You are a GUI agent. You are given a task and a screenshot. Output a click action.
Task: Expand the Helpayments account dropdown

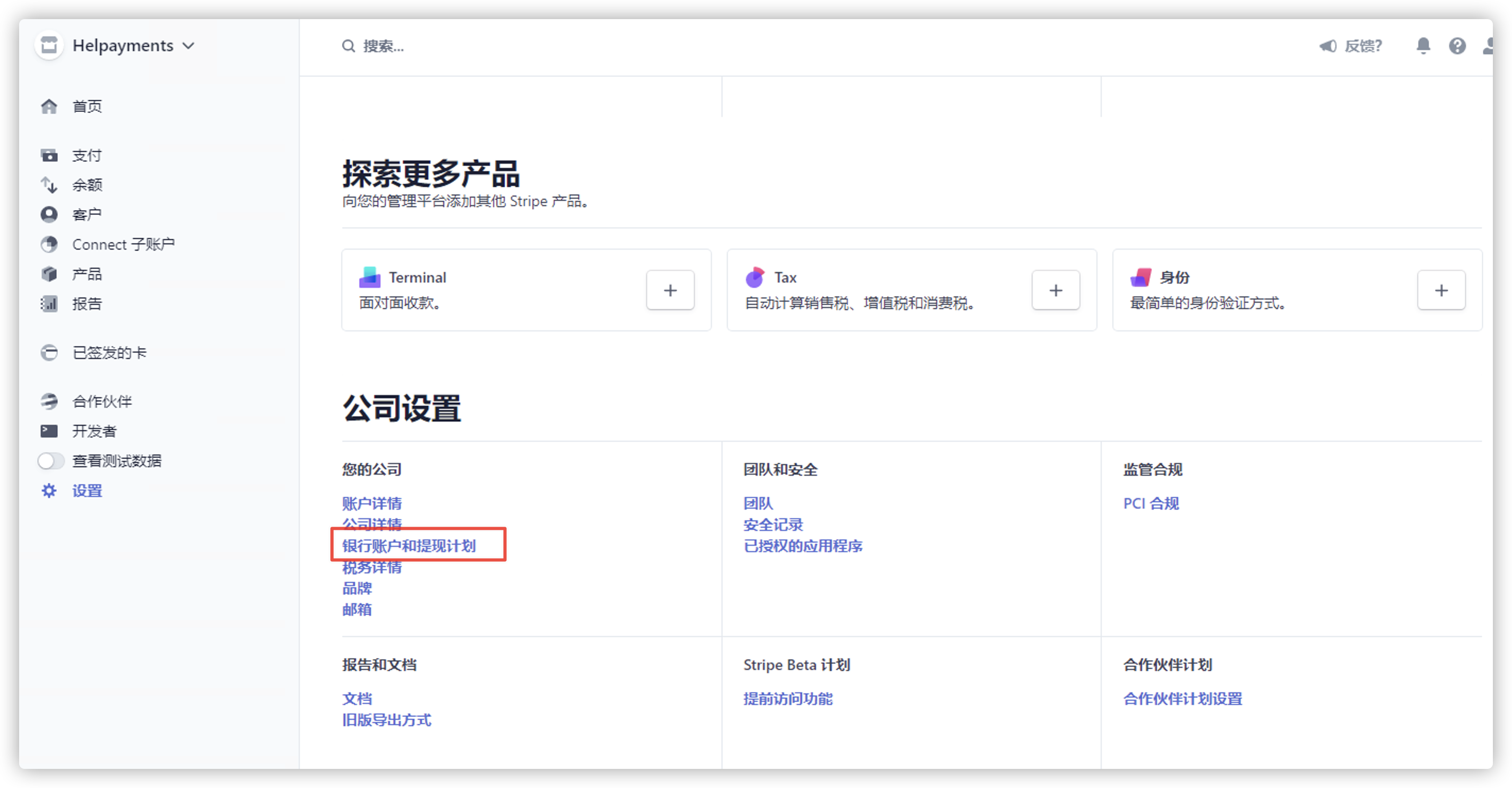189,46
